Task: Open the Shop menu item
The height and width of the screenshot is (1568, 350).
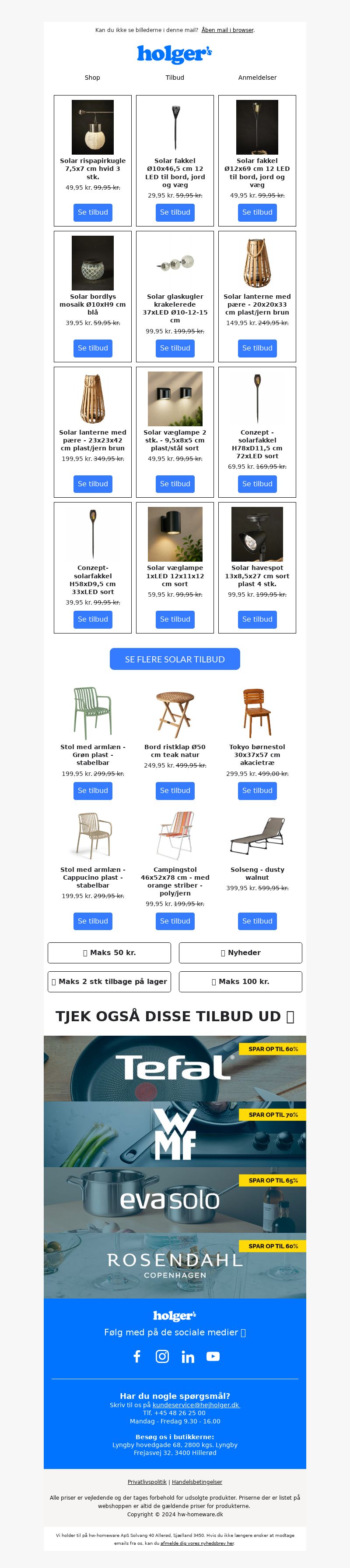Action: [92, 78]
